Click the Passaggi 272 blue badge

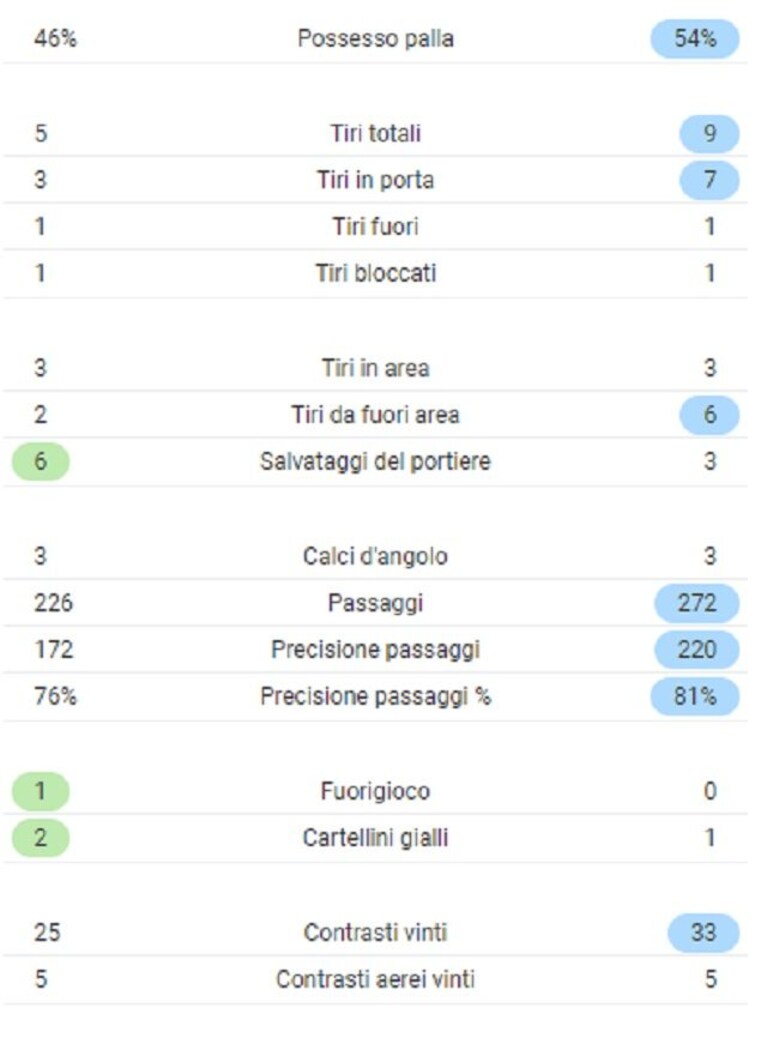696,602
